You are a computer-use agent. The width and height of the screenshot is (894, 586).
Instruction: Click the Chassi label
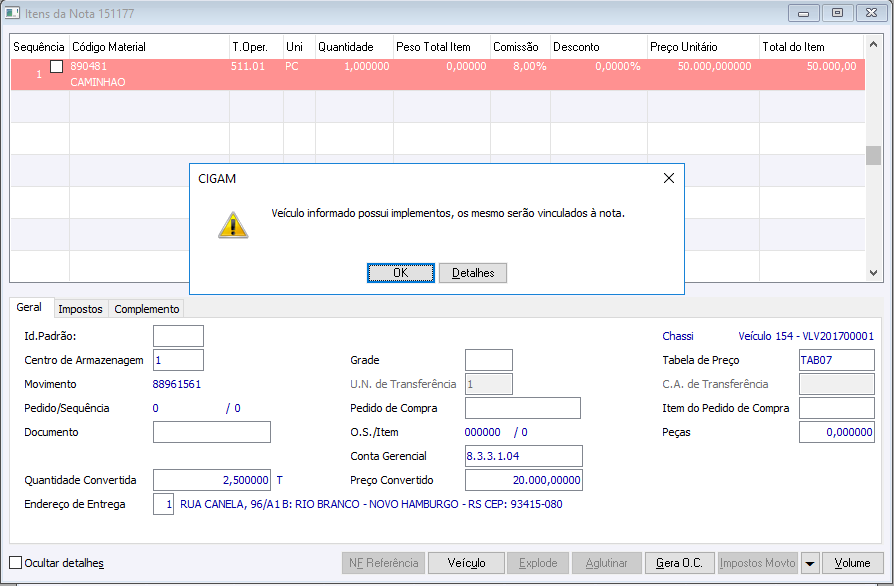pos(678,336)
